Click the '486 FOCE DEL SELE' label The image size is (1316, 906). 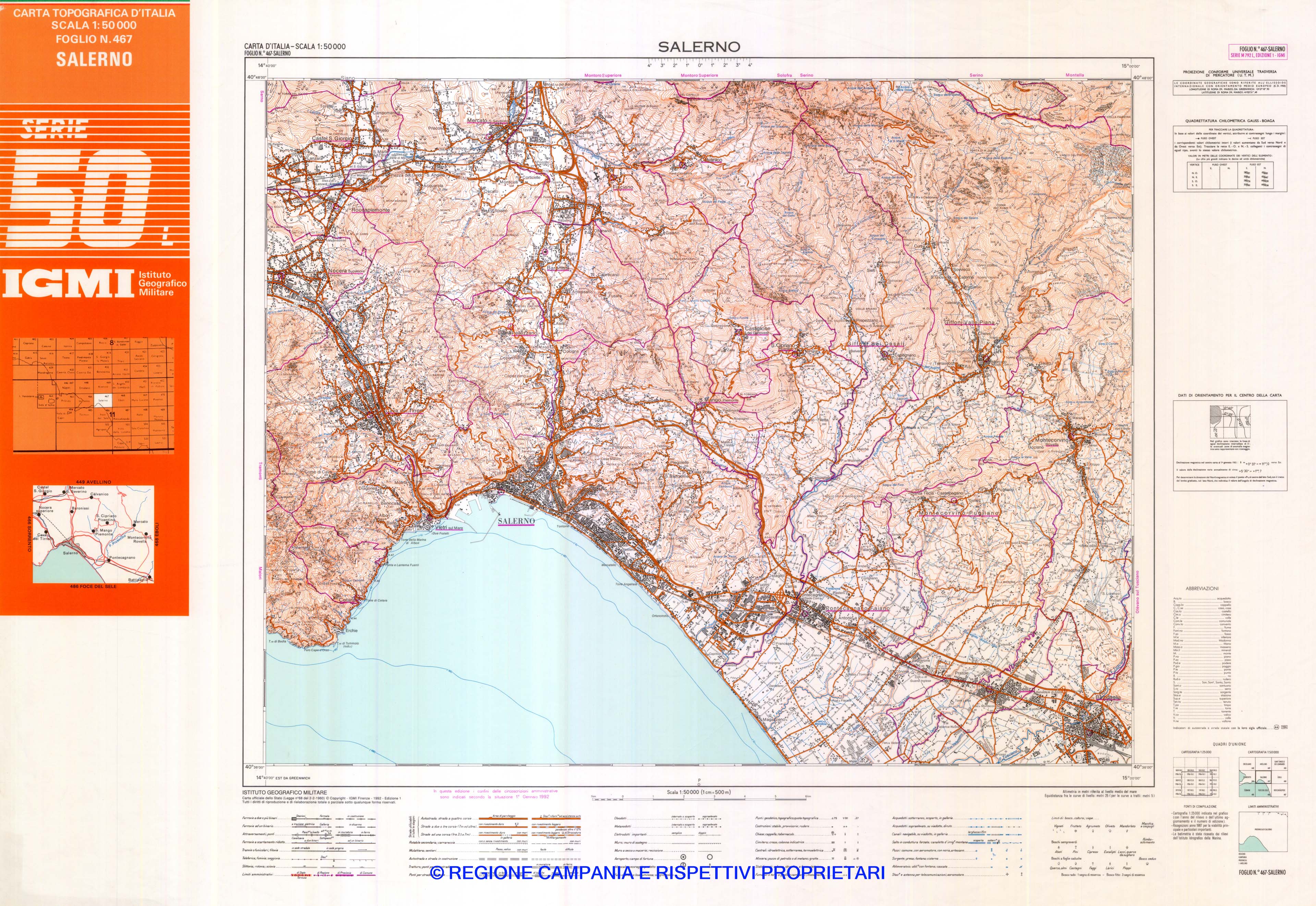click(93, 586)
